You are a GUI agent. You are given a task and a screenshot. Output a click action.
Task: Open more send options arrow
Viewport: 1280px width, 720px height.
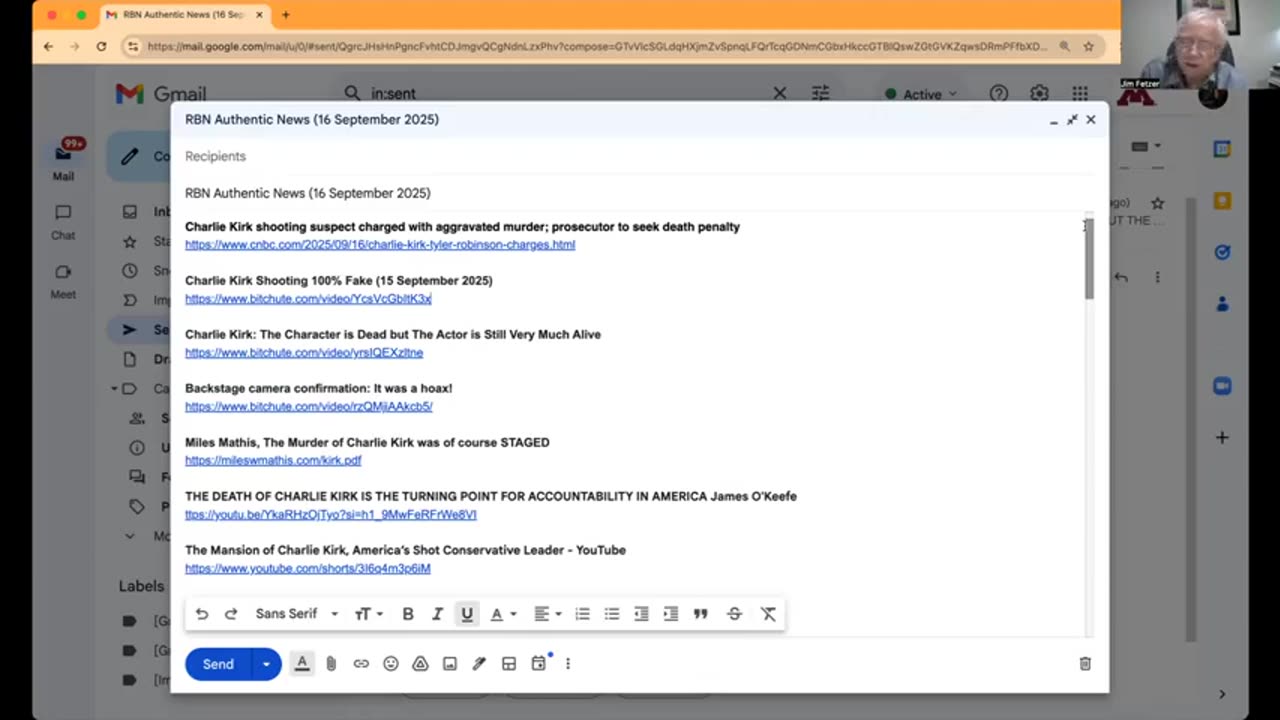click(x=266, y=664)
